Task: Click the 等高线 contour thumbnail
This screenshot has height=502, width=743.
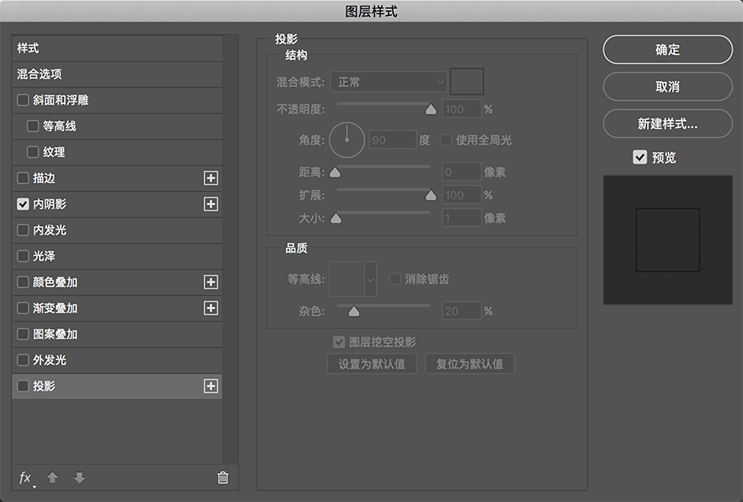Action: (347, 279)
